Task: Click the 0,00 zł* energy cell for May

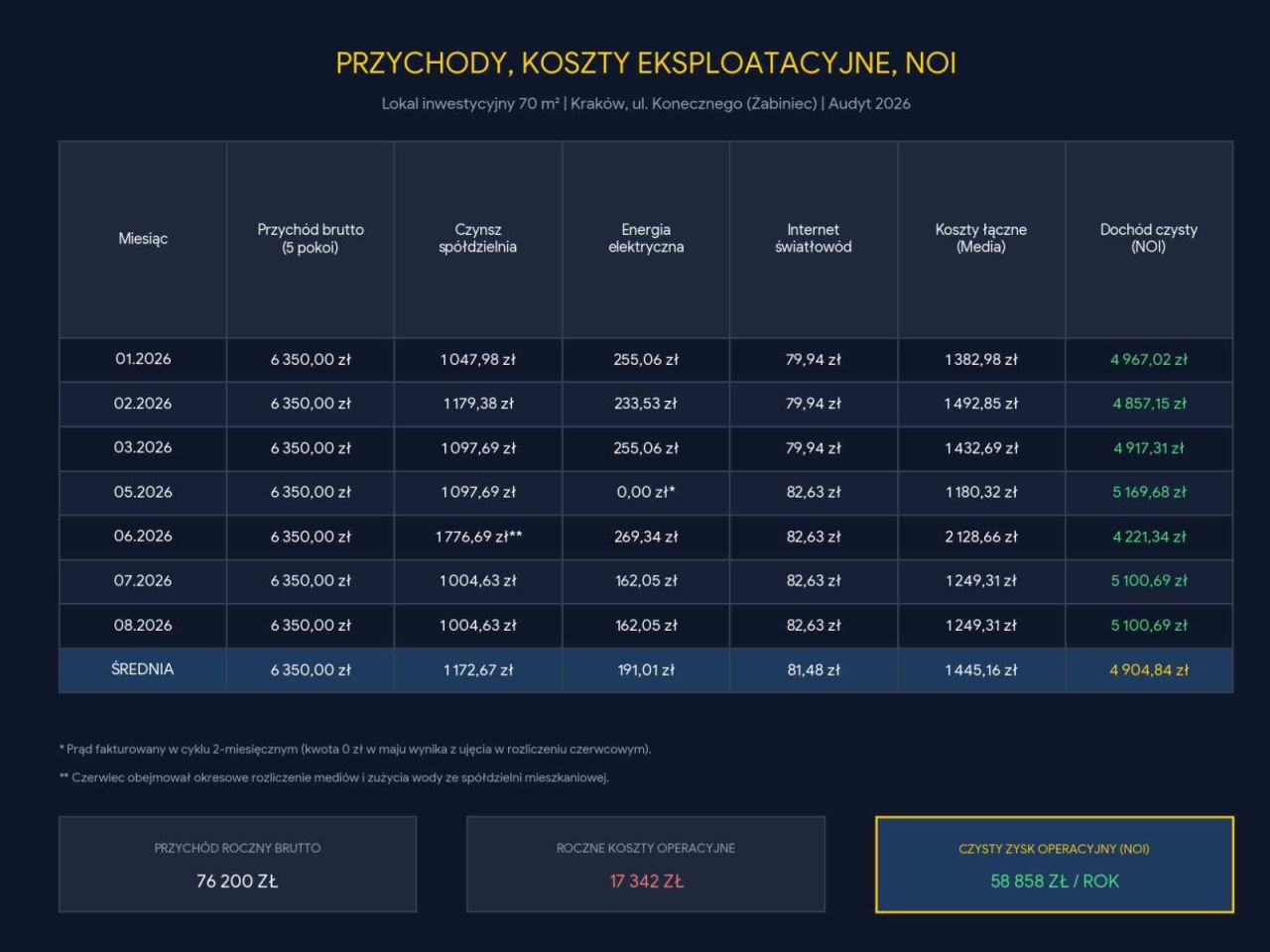Action: point(646,493)
